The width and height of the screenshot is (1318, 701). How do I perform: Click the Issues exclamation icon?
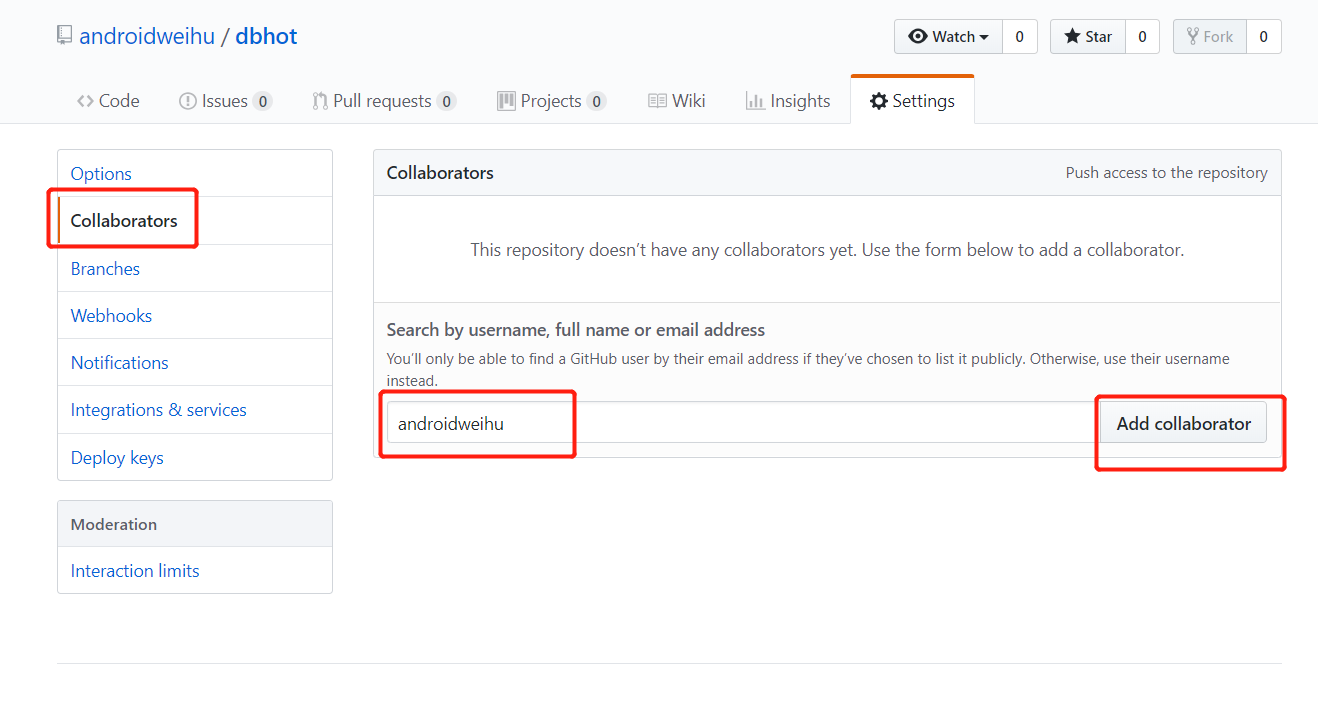(187, 101)
